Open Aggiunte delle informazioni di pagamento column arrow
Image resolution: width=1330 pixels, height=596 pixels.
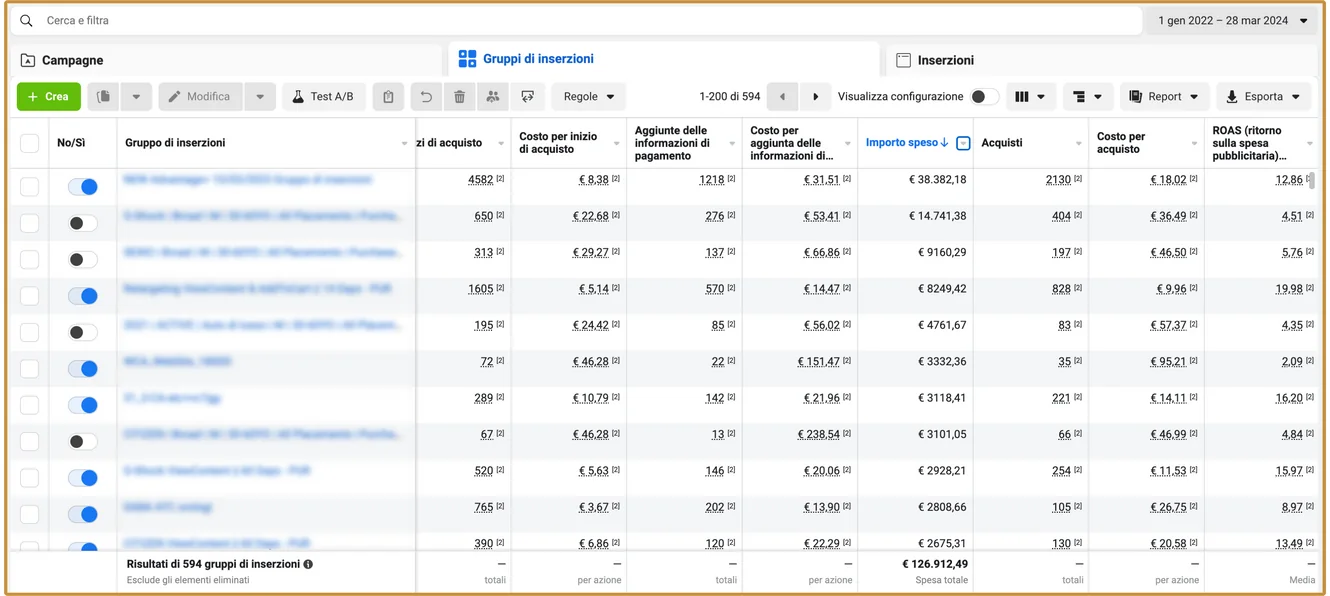[x=732, y=144]
